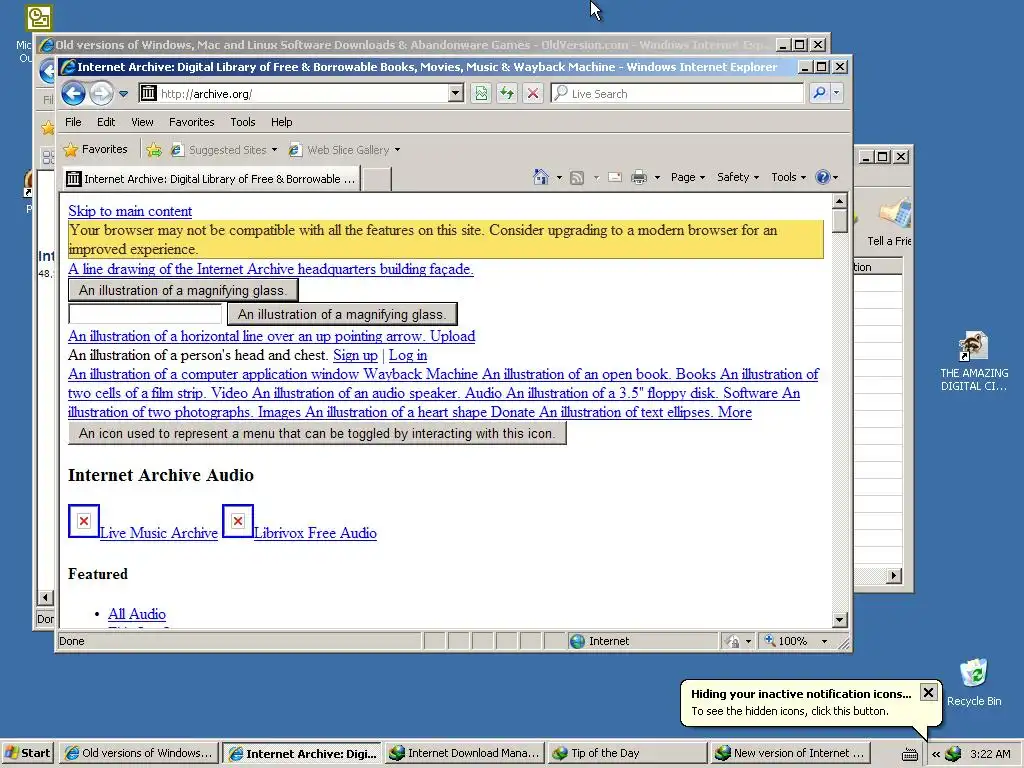Open the View menu
1024x768 pixels.
pos(142,122)
